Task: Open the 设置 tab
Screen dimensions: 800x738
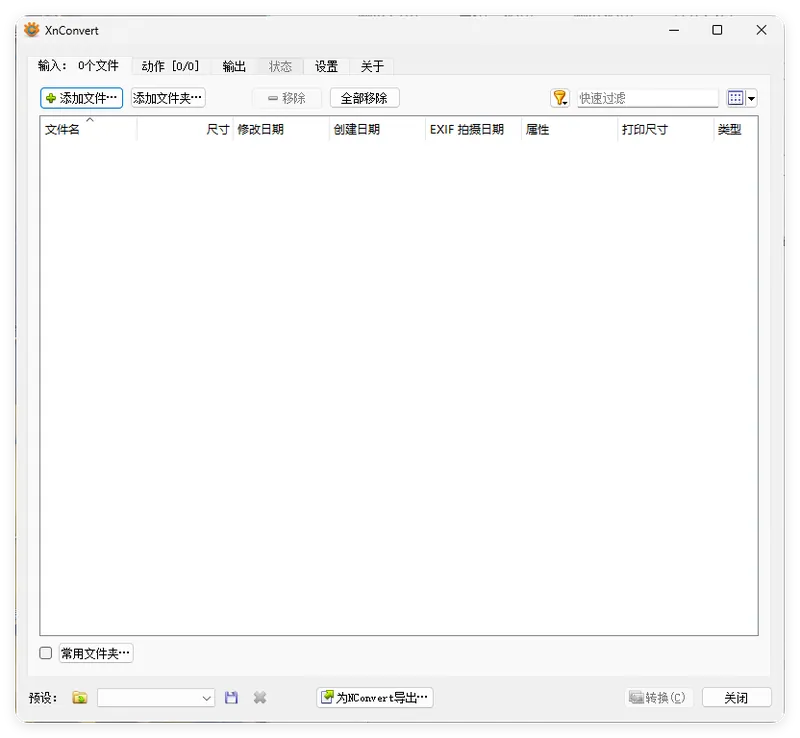Action: (327, 66)
